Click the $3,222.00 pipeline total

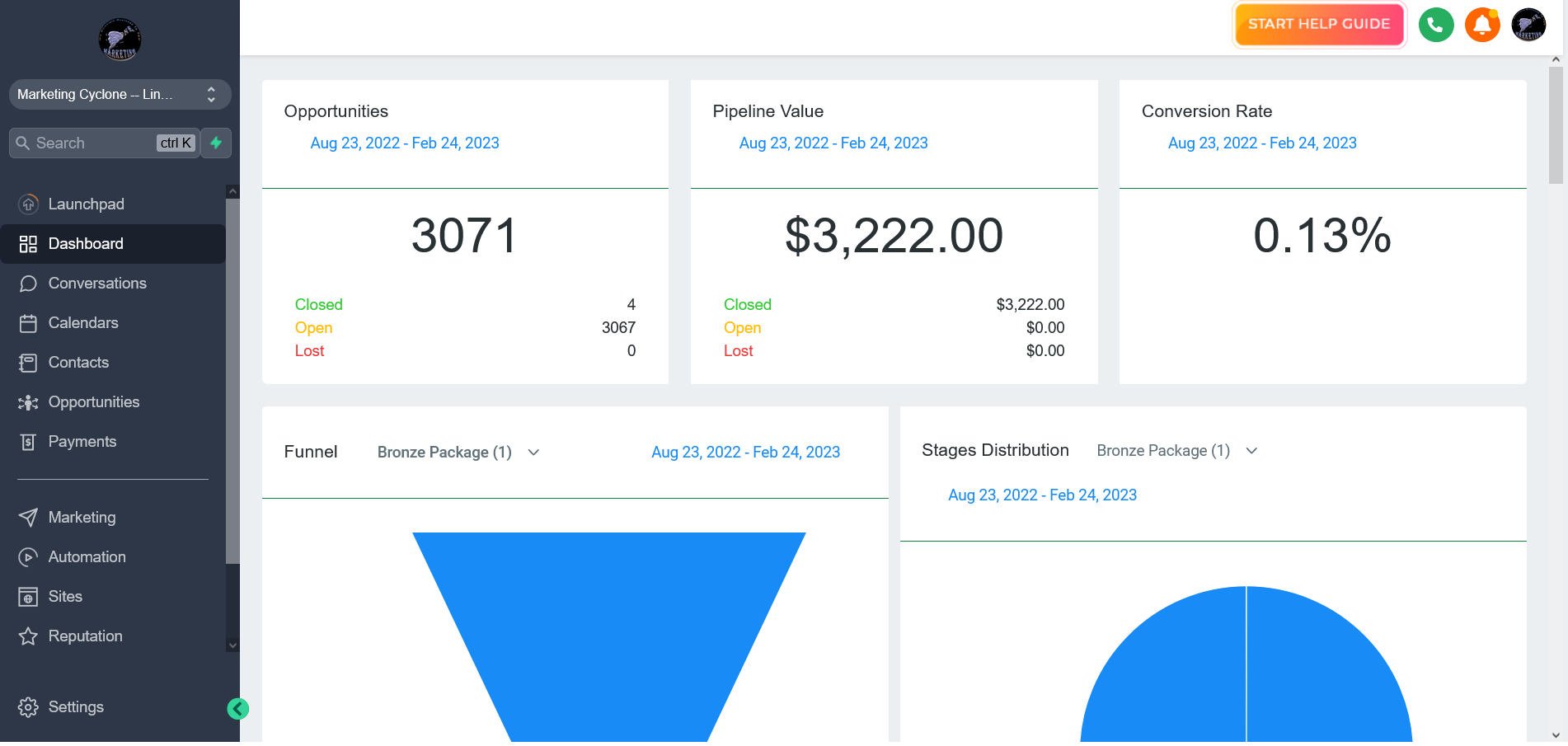coord(894,235)
